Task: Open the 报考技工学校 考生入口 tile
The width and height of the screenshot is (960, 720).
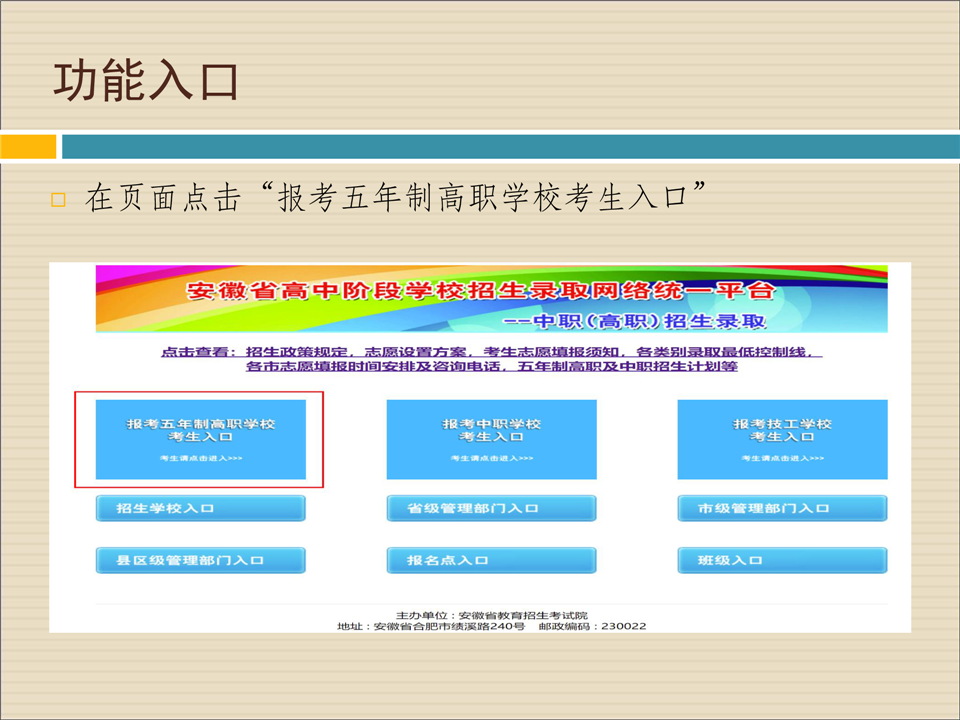Action: [782, 438]
